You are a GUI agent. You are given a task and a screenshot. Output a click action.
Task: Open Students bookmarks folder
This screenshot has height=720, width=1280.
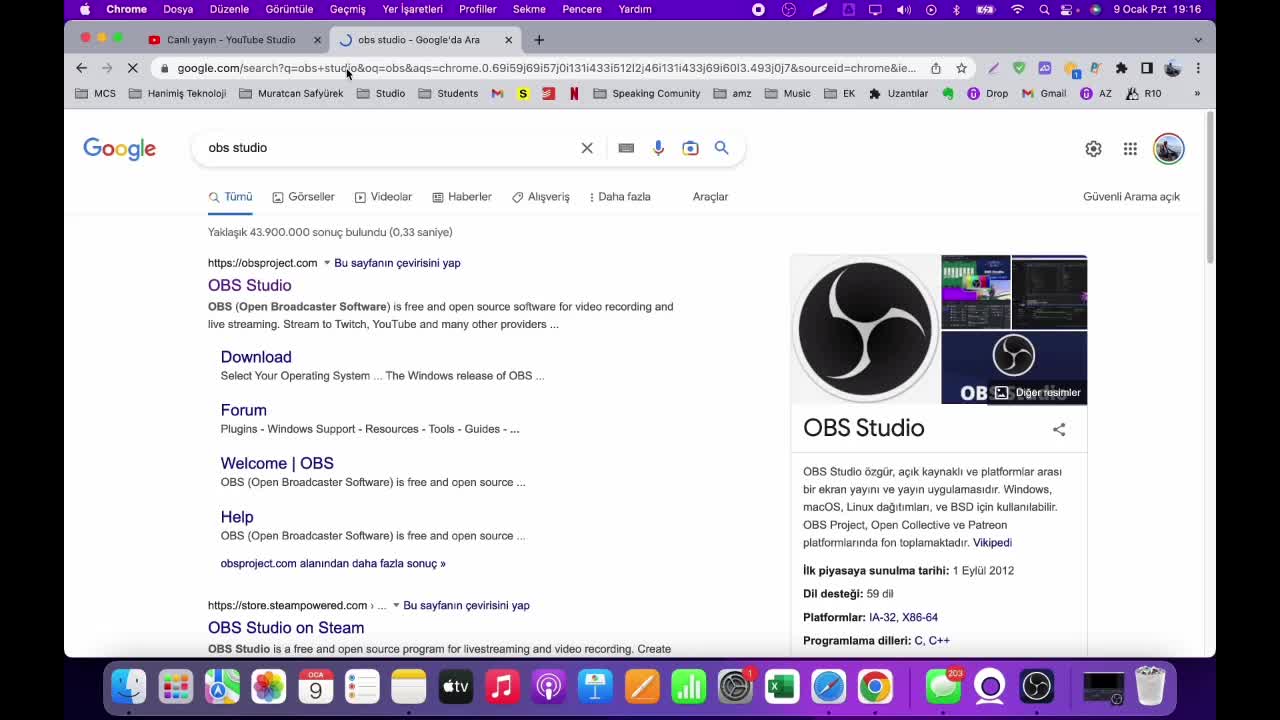tap(449, 94)
